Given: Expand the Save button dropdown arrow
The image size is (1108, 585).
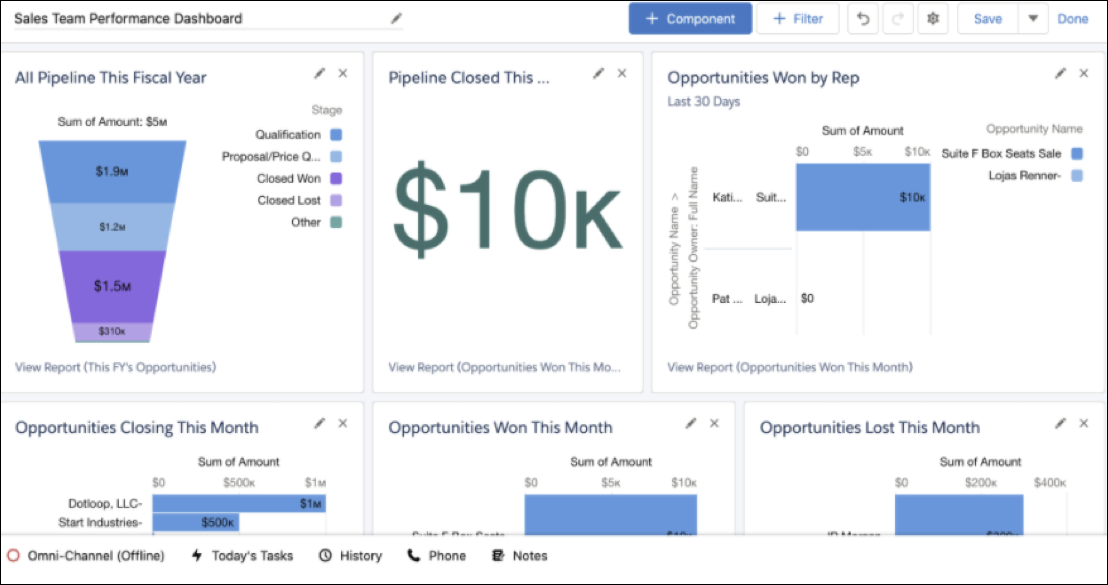Looking at the screenshot, I should [1032, 18].
